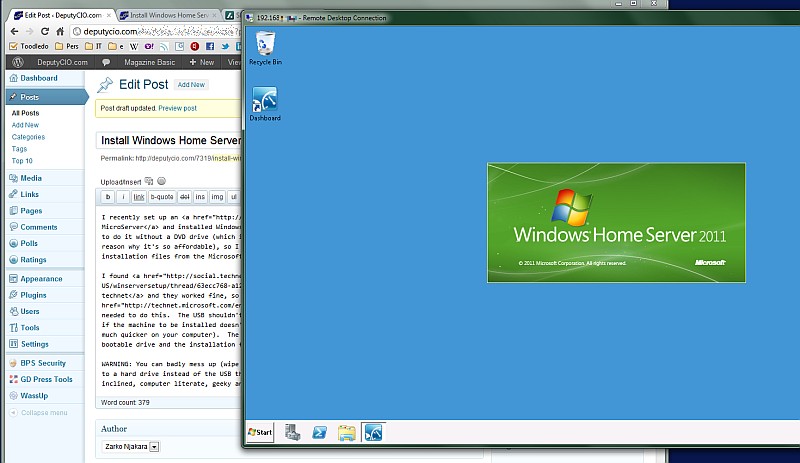Apply italic with the i button
This screenshot has height=463, width=800.
123,197
